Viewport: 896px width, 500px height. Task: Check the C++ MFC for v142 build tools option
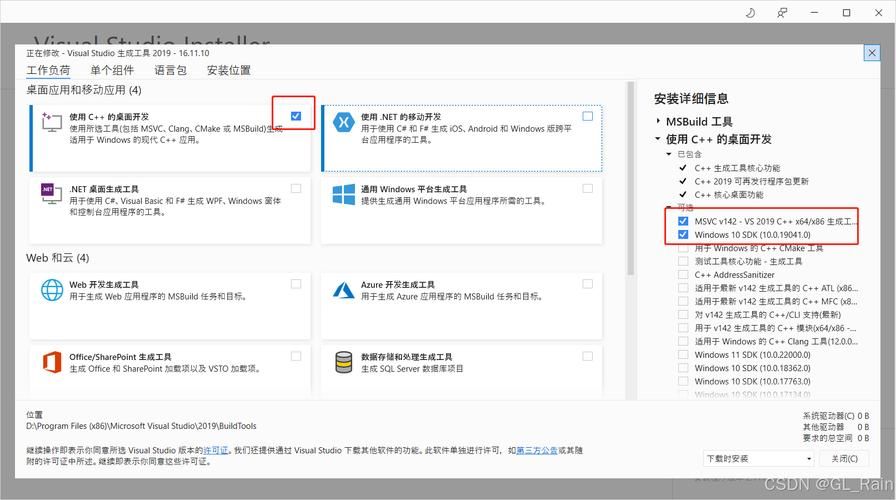pyautogui.click(x=683, y=301)
